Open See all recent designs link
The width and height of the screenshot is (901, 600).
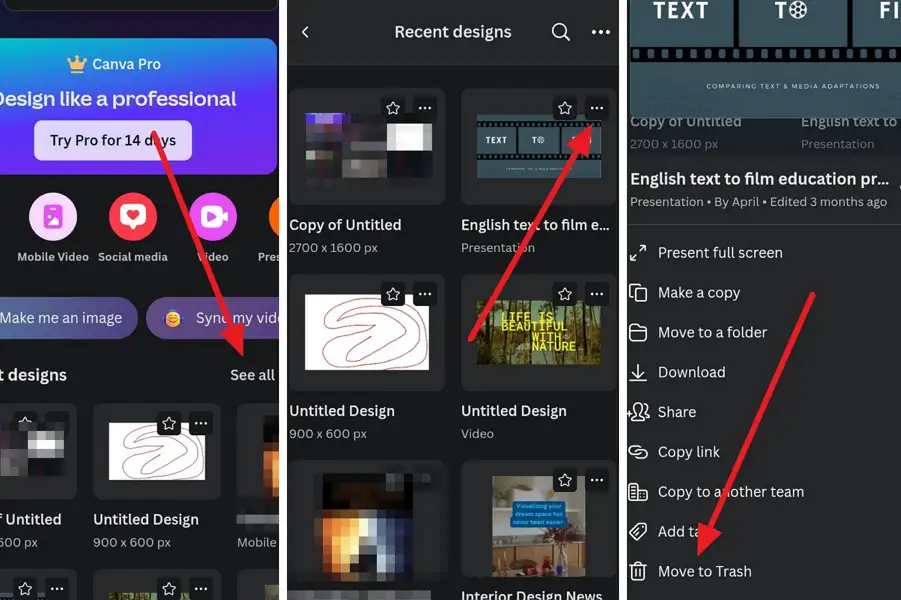(252, 375)
